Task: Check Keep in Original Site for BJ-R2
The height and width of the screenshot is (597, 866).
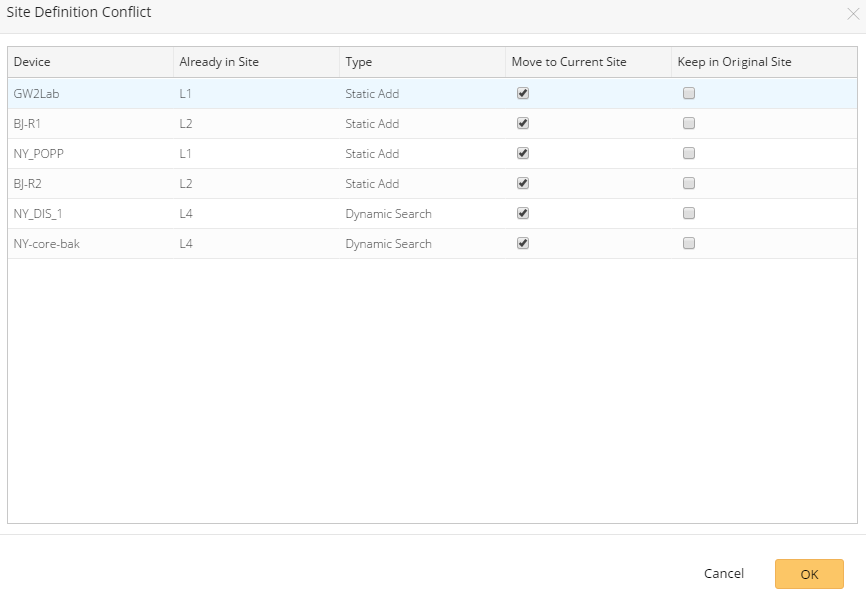Action: pyautogui.click(x=689, y=183)
